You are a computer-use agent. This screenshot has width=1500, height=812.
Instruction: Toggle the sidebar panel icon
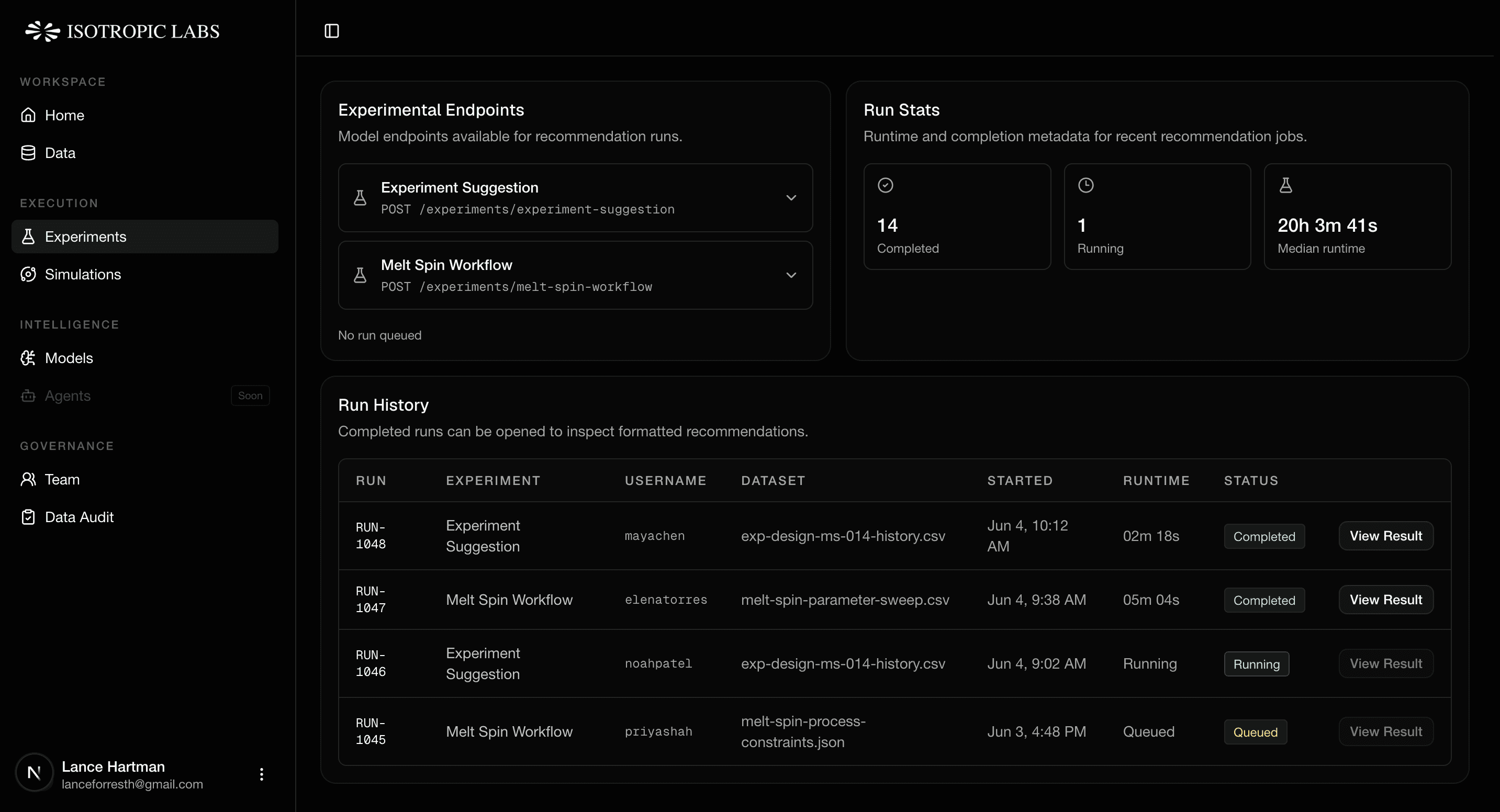coord(332,31)
